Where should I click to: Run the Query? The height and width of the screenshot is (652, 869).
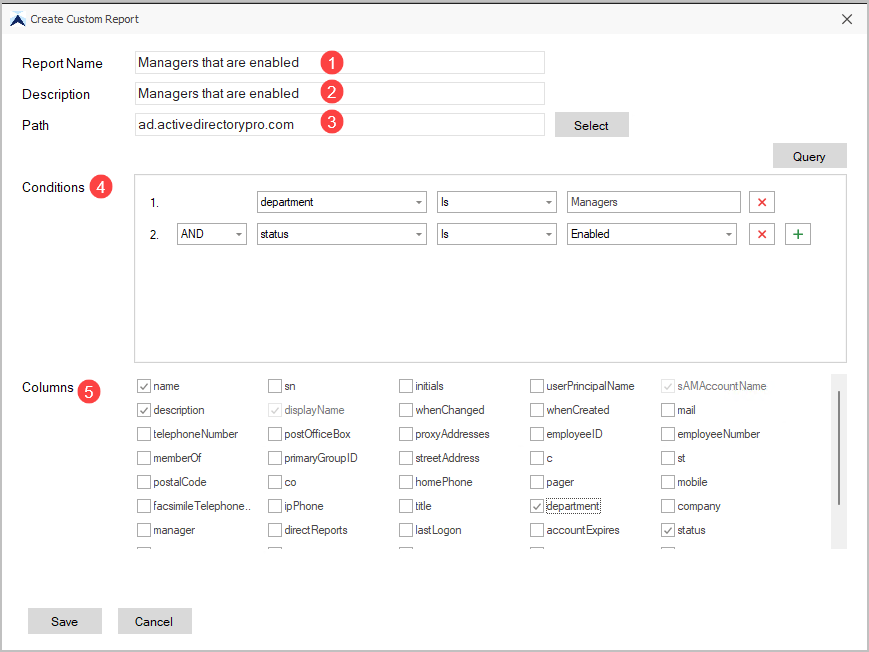(808, 155)
